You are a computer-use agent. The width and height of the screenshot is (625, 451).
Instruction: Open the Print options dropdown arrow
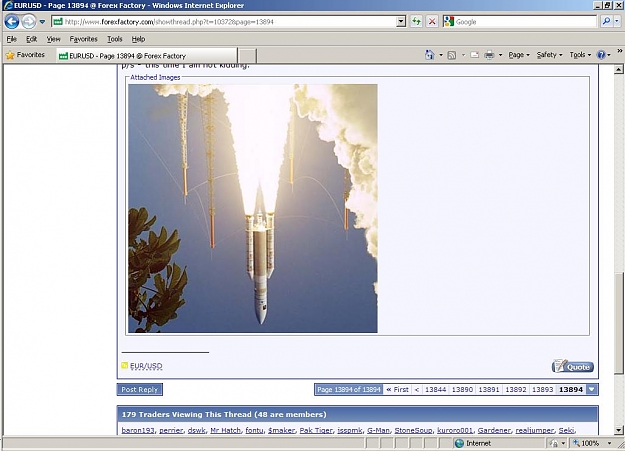(500, 55)
